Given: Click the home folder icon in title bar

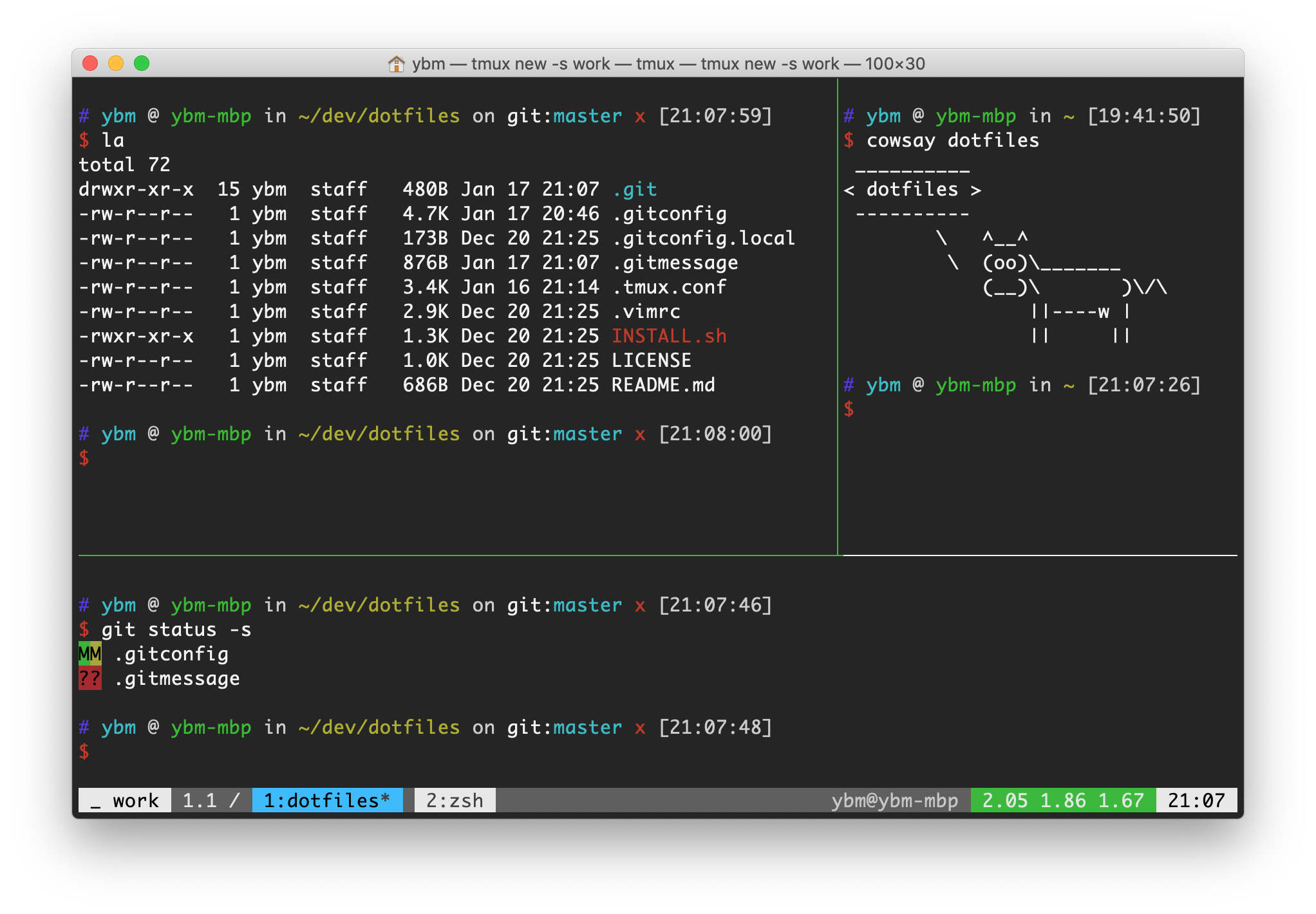Looking at the screenshot, I should tap(396, 64).
